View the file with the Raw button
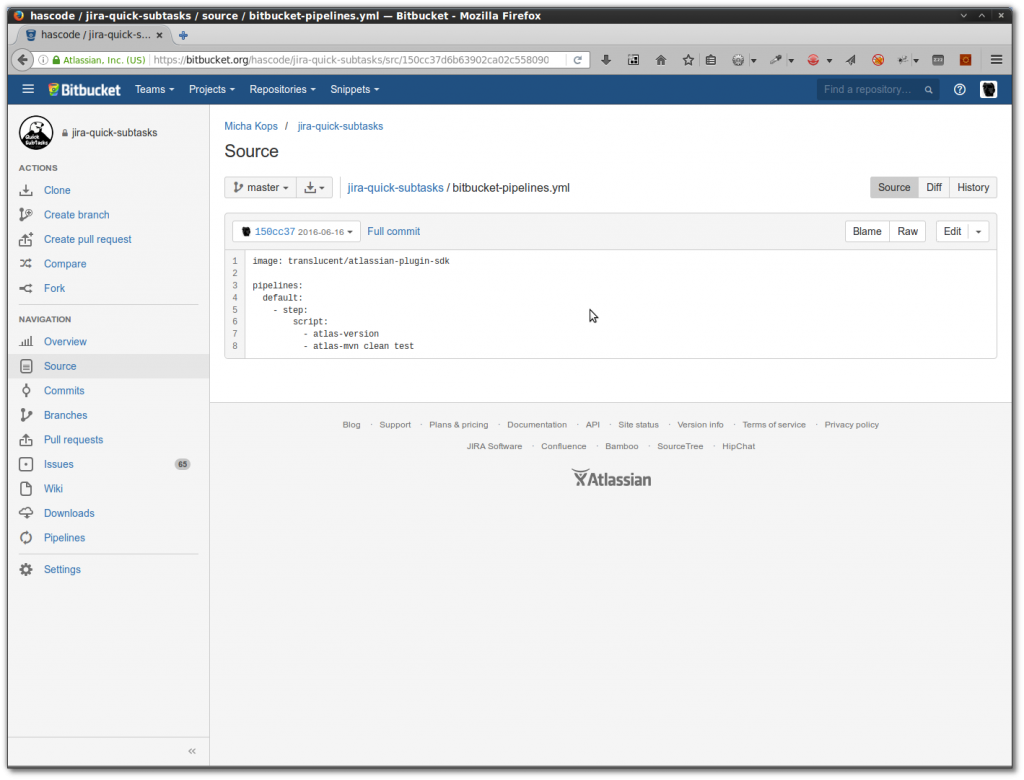 pyautogui.click(x=907, y=230)
